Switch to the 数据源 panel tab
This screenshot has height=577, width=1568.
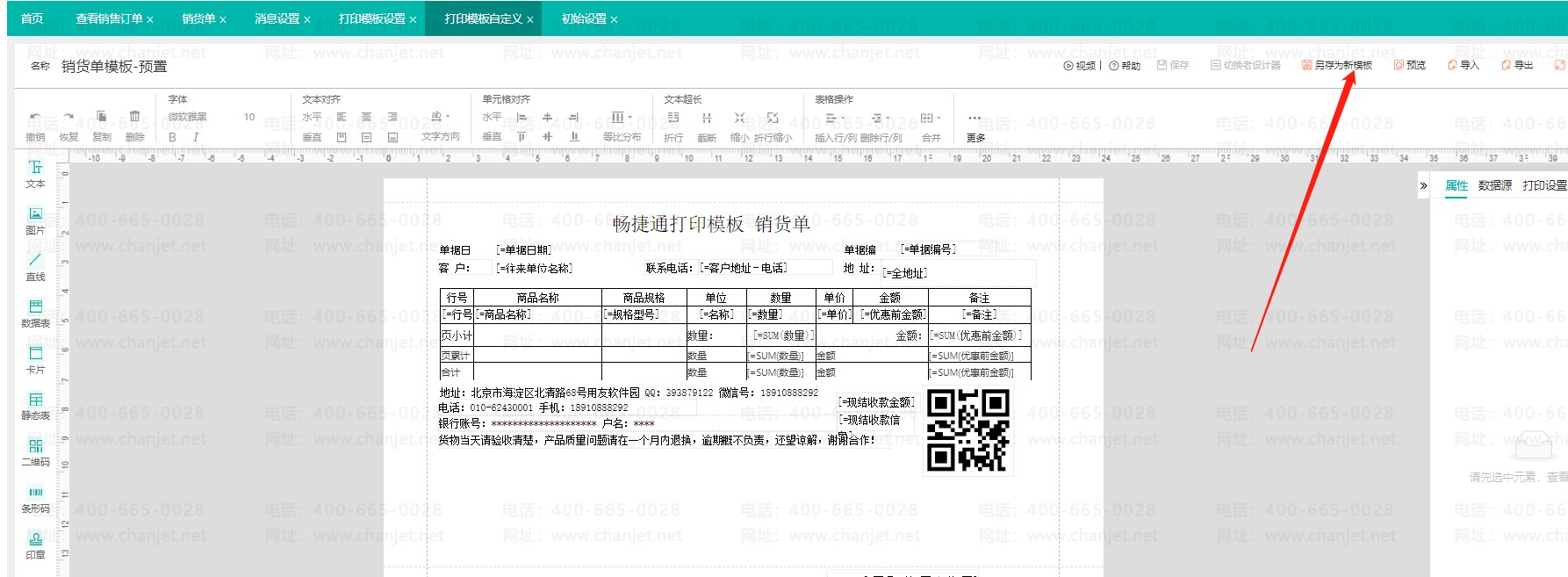click(x=1494, y=185)
